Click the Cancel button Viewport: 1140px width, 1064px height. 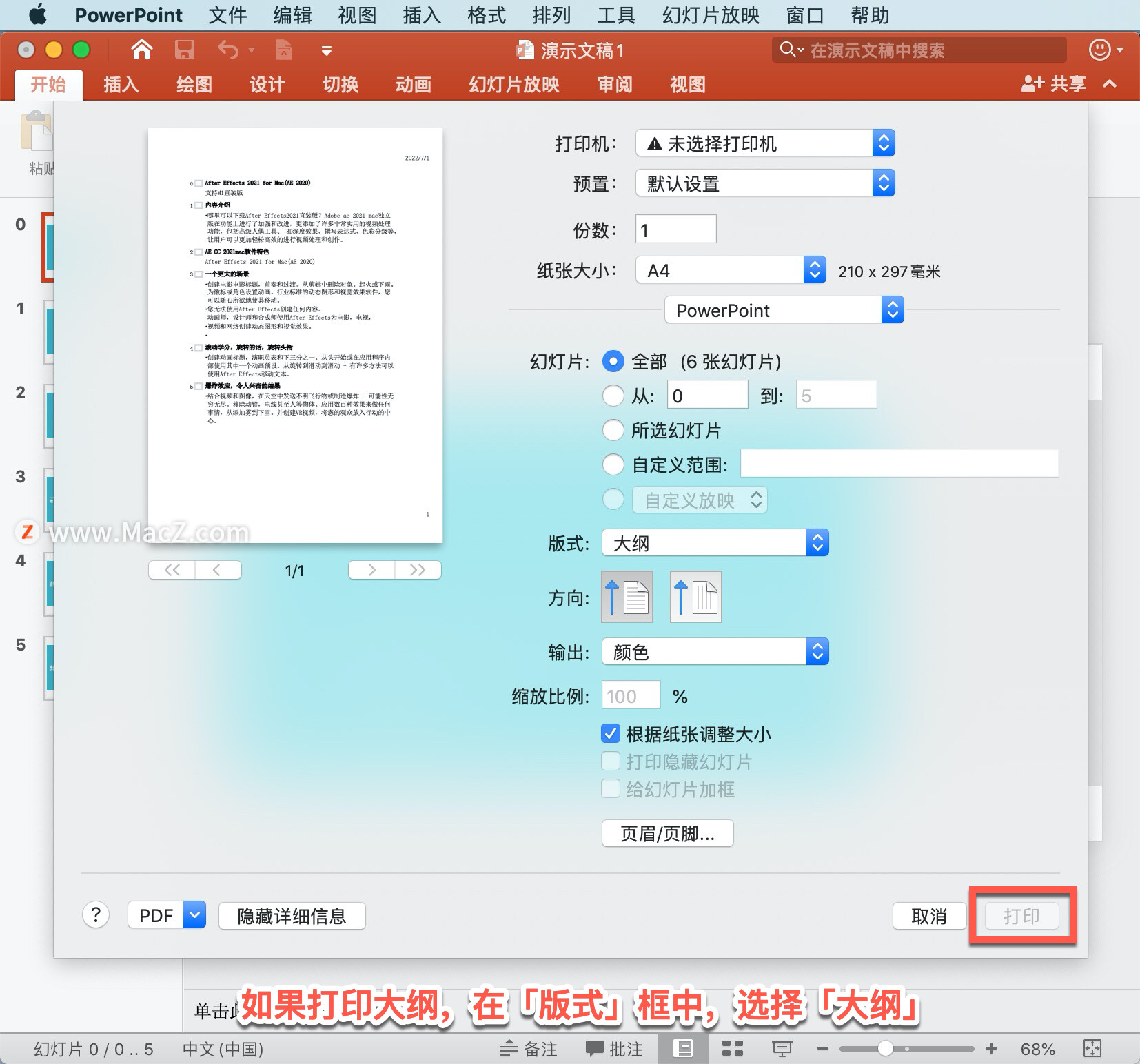[x=929, y=916]
